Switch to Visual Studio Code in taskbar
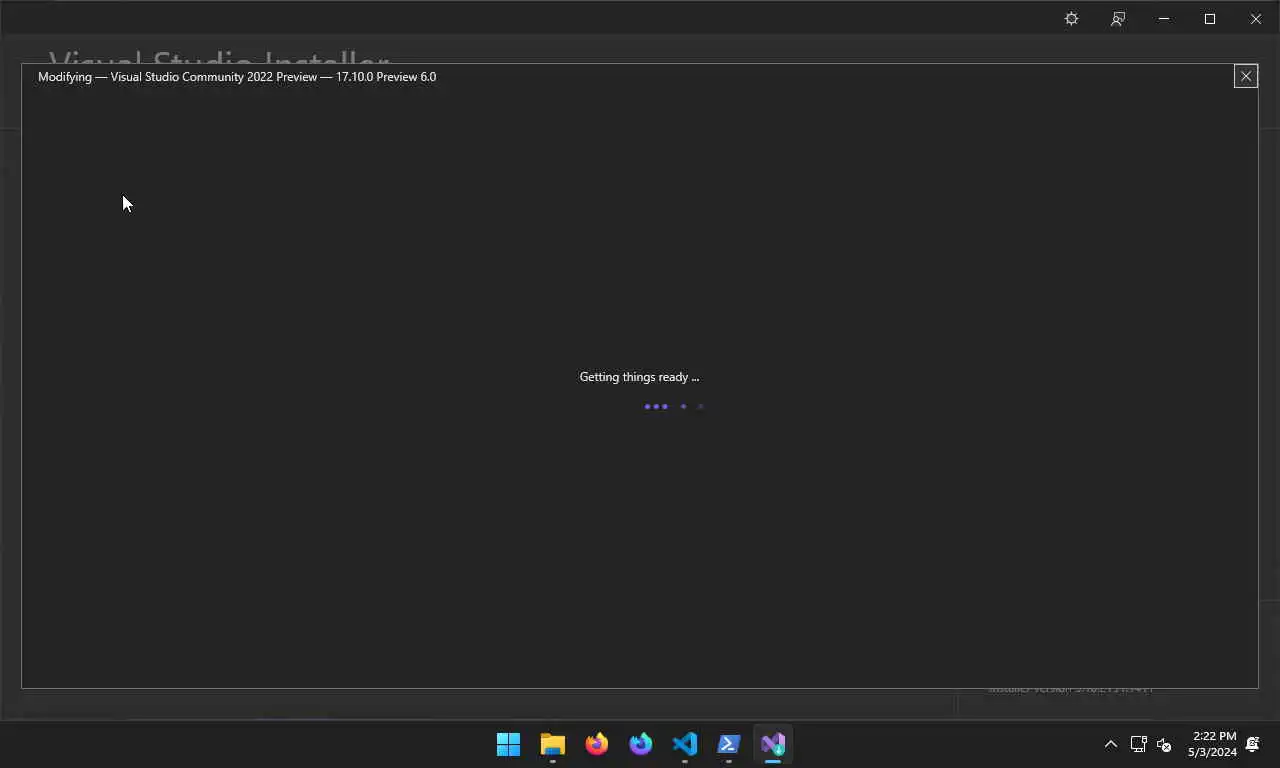 point(685,744)
